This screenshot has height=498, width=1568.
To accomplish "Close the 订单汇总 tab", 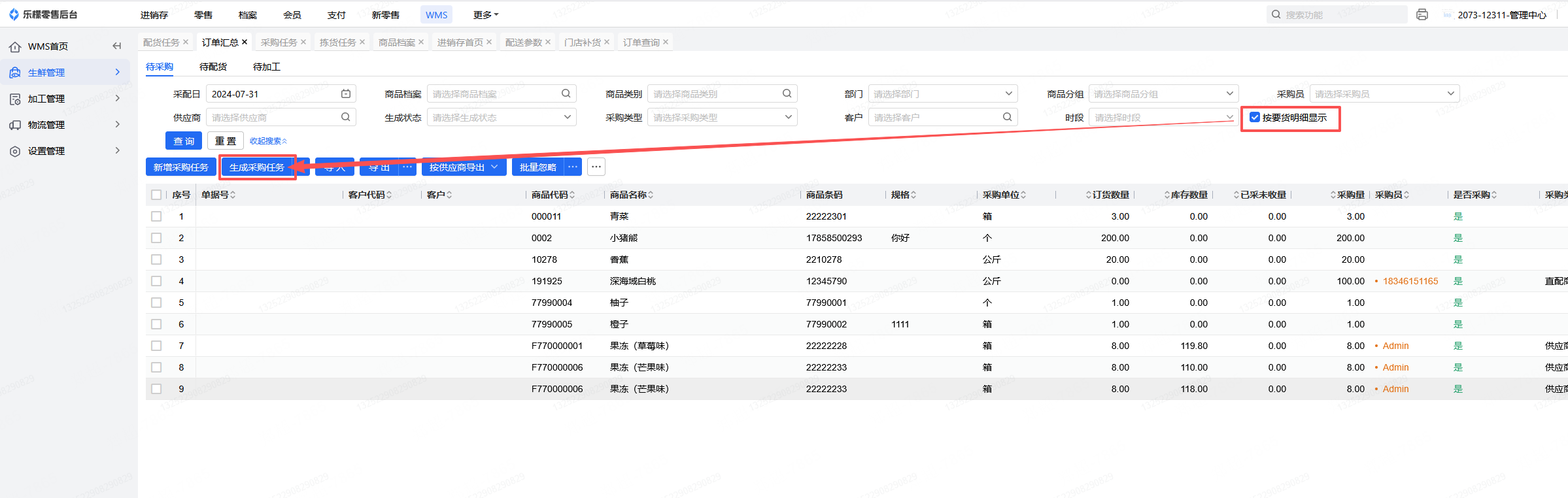I will (245, 42).
